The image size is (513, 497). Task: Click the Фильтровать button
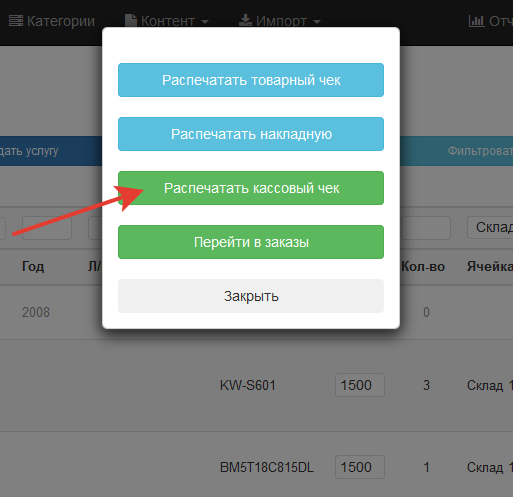tap(480, 151)
